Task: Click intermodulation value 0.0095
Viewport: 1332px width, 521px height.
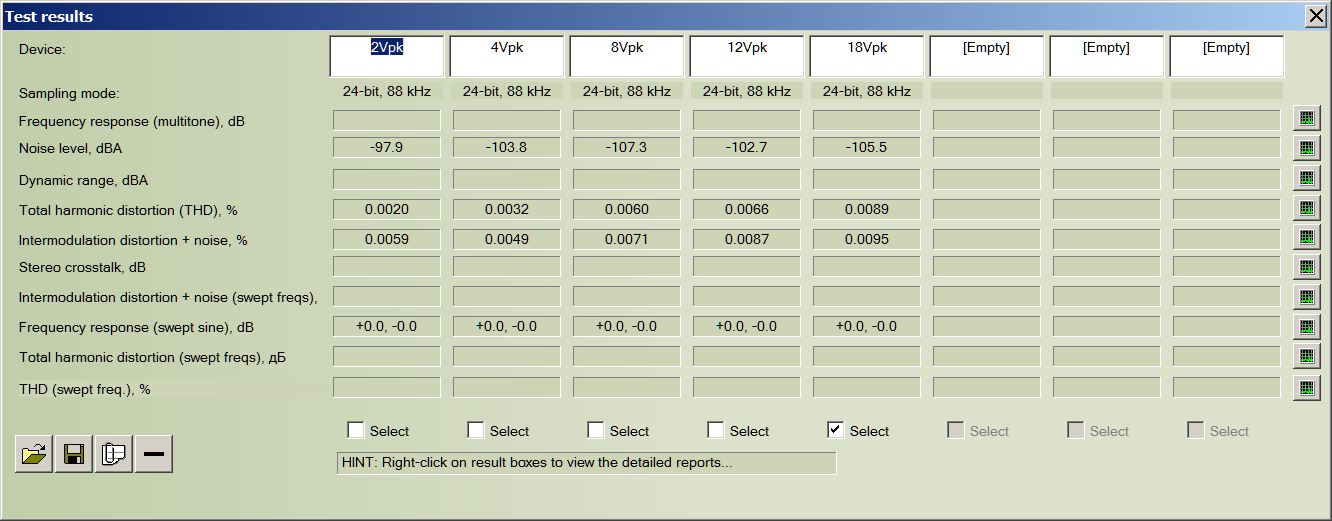Action: click(867, 240)
